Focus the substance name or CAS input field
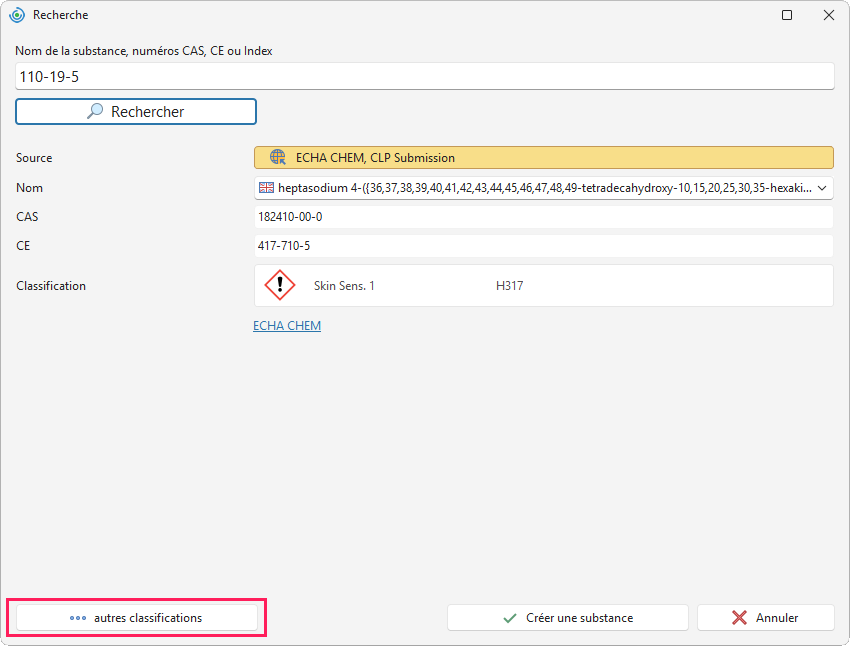 click(x=424, y=76)
